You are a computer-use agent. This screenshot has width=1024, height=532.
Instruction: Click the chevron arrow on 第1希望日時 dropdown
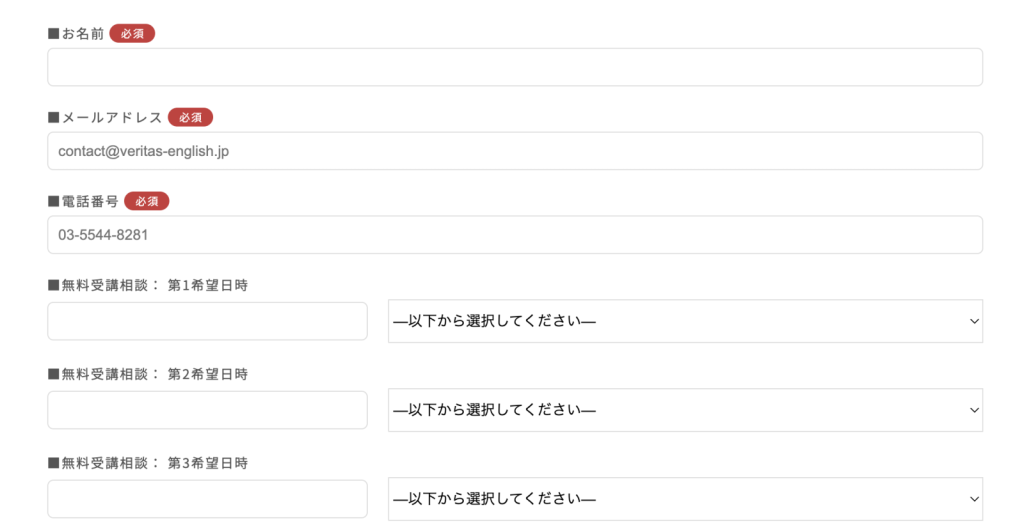tap(974, 321)
